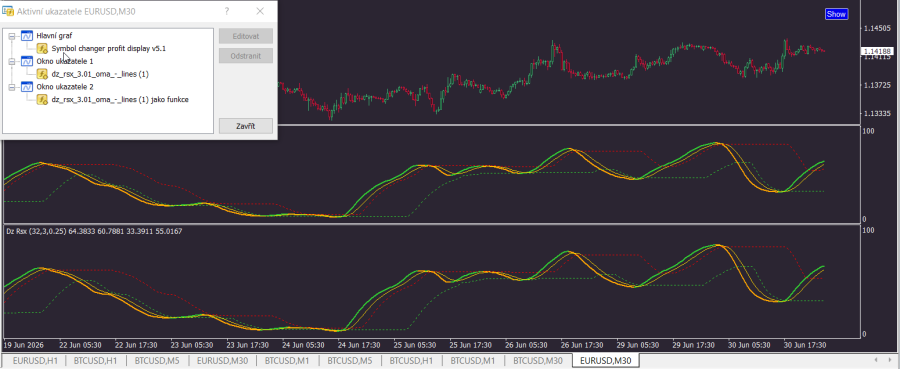Click the 1.13725 price axis label
The image size is (900, 369).
(876, 86)
